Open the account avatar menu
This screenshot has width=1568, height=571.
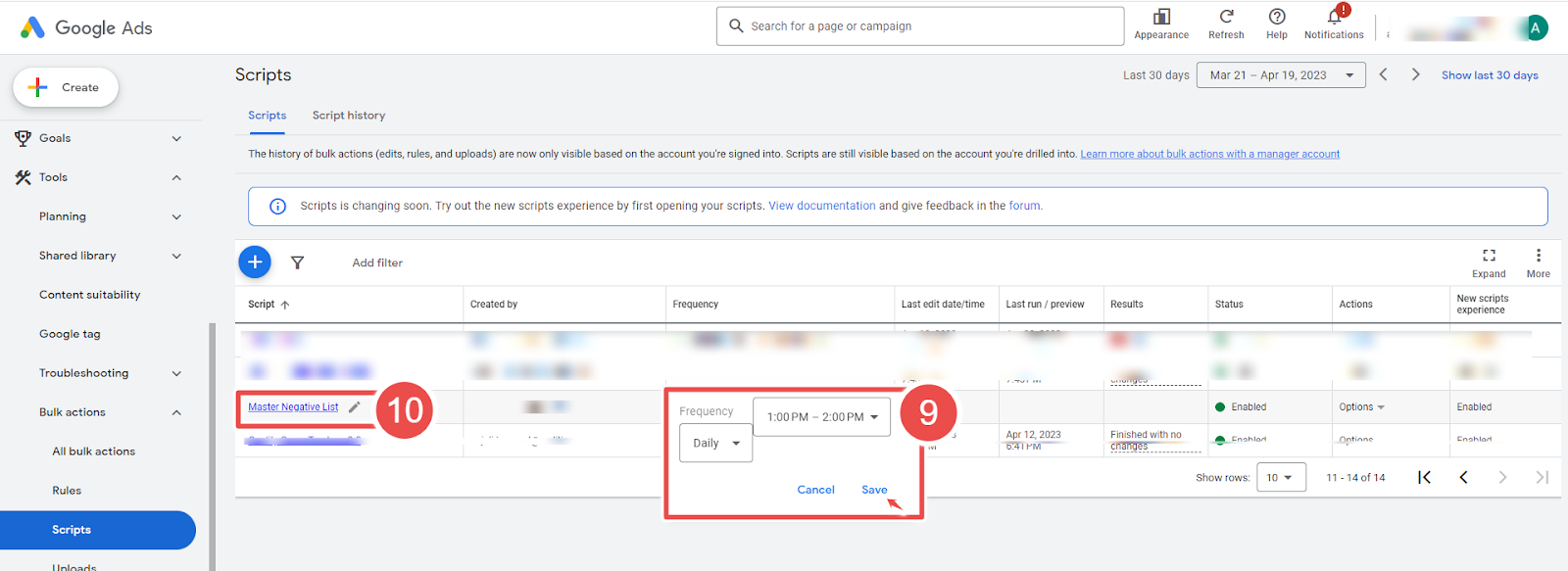1535,27
